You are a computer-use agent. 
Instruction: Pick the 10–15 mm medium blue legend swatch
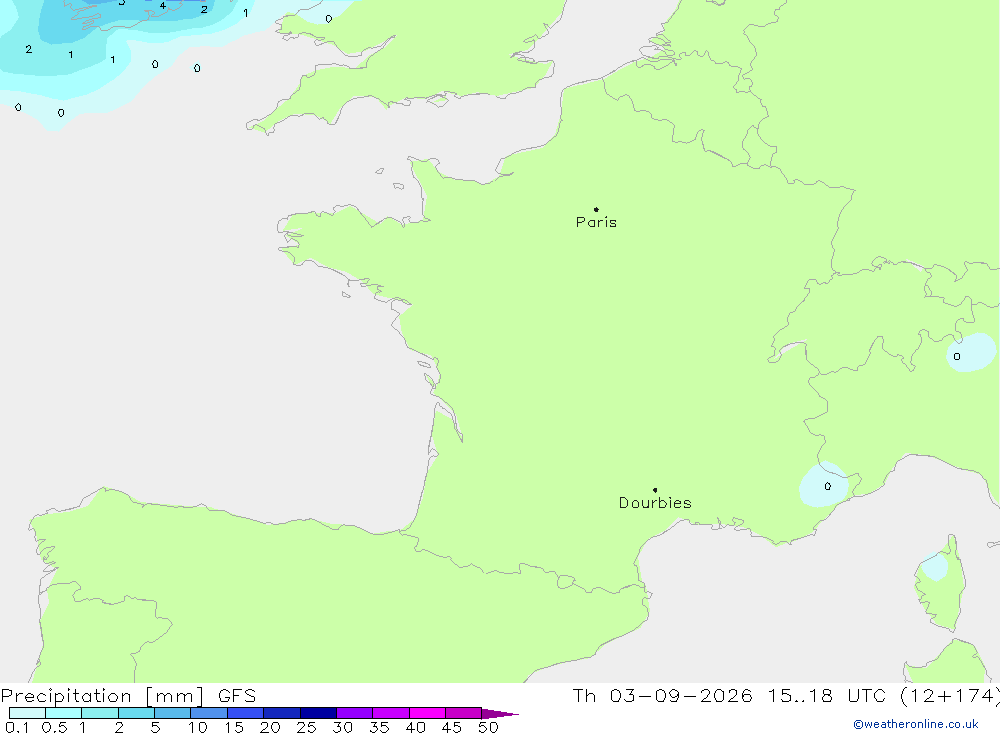(209, 713)
